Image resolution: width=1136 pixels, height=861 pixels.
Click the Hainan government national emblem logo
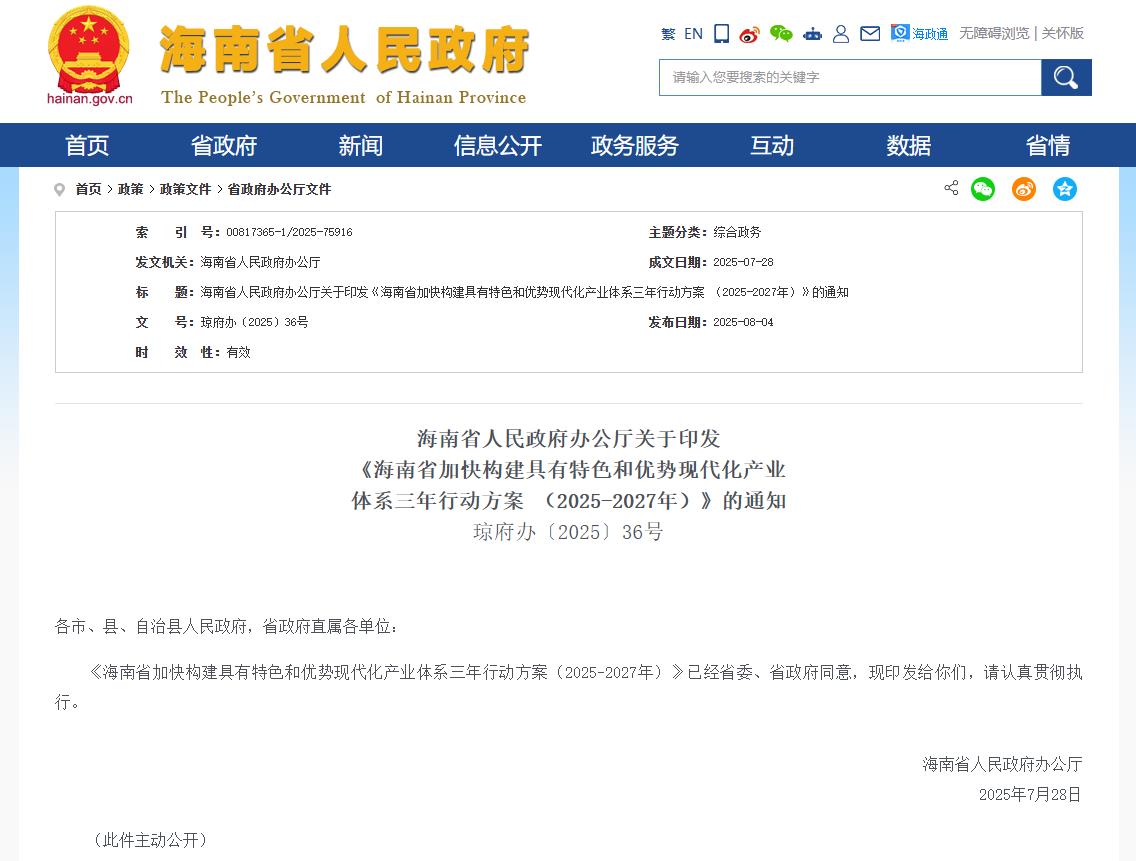point(89,50)
